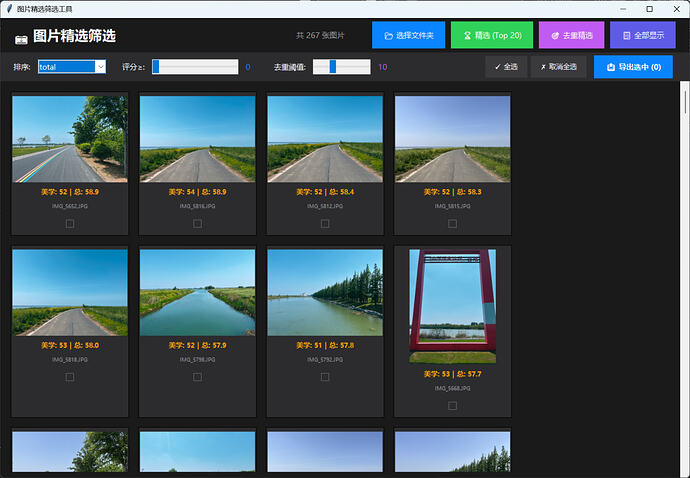Image resolution: width=690 pixels, height=478 pixels.
Task: Maximize the 图片精选筛选工具 window
Action: tap(650, 9)
